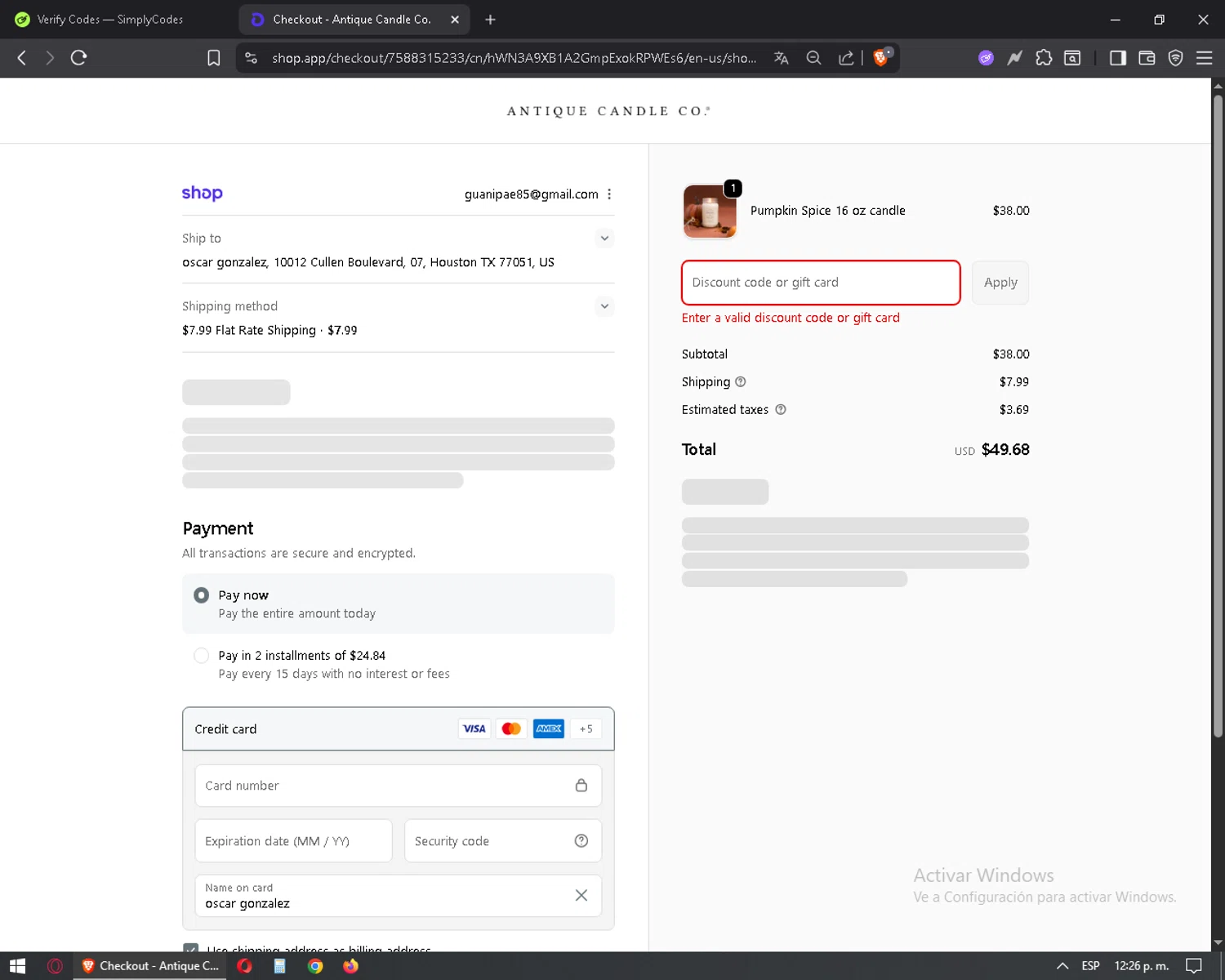Click the Apply discount button
This screenshot has width=1225, height=980.
[1000, 283]
